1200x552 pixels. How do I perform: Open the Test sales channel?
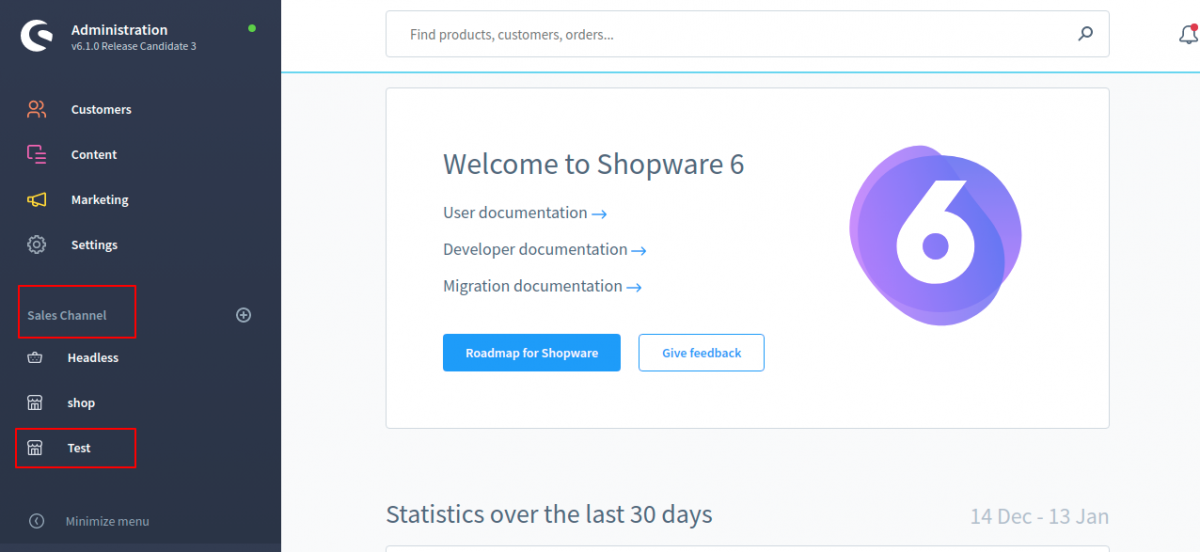click(78, 448)
